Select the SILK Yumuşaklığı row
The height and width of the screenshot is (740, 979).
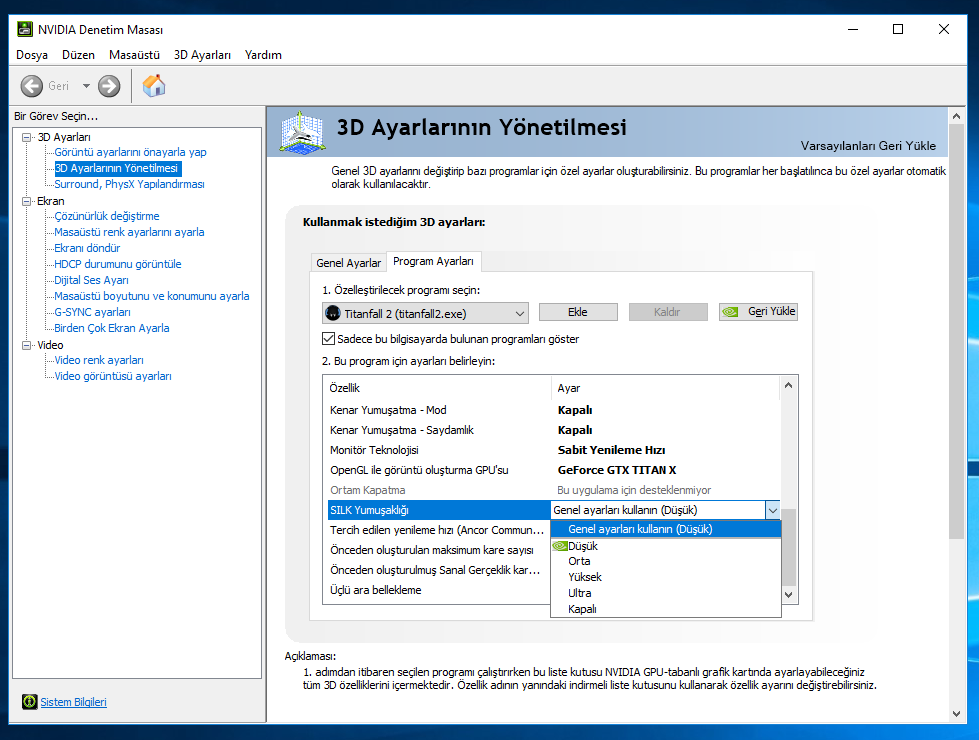438,510
